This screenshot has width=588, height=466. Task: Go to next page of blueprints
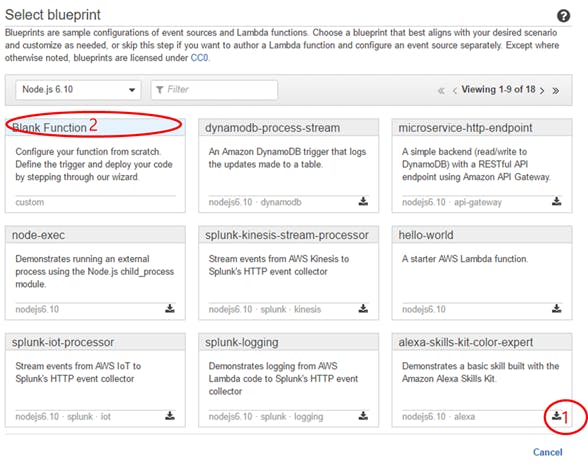[542, 90]
